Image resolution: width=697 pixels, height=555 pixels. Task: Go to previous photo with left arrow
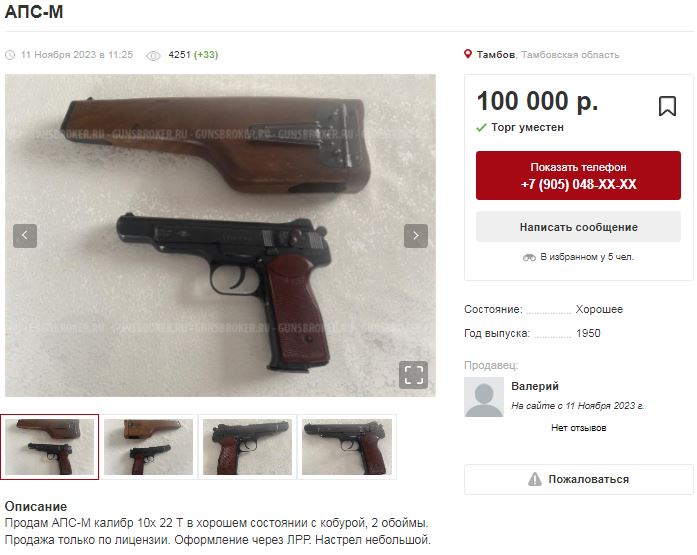25,236
